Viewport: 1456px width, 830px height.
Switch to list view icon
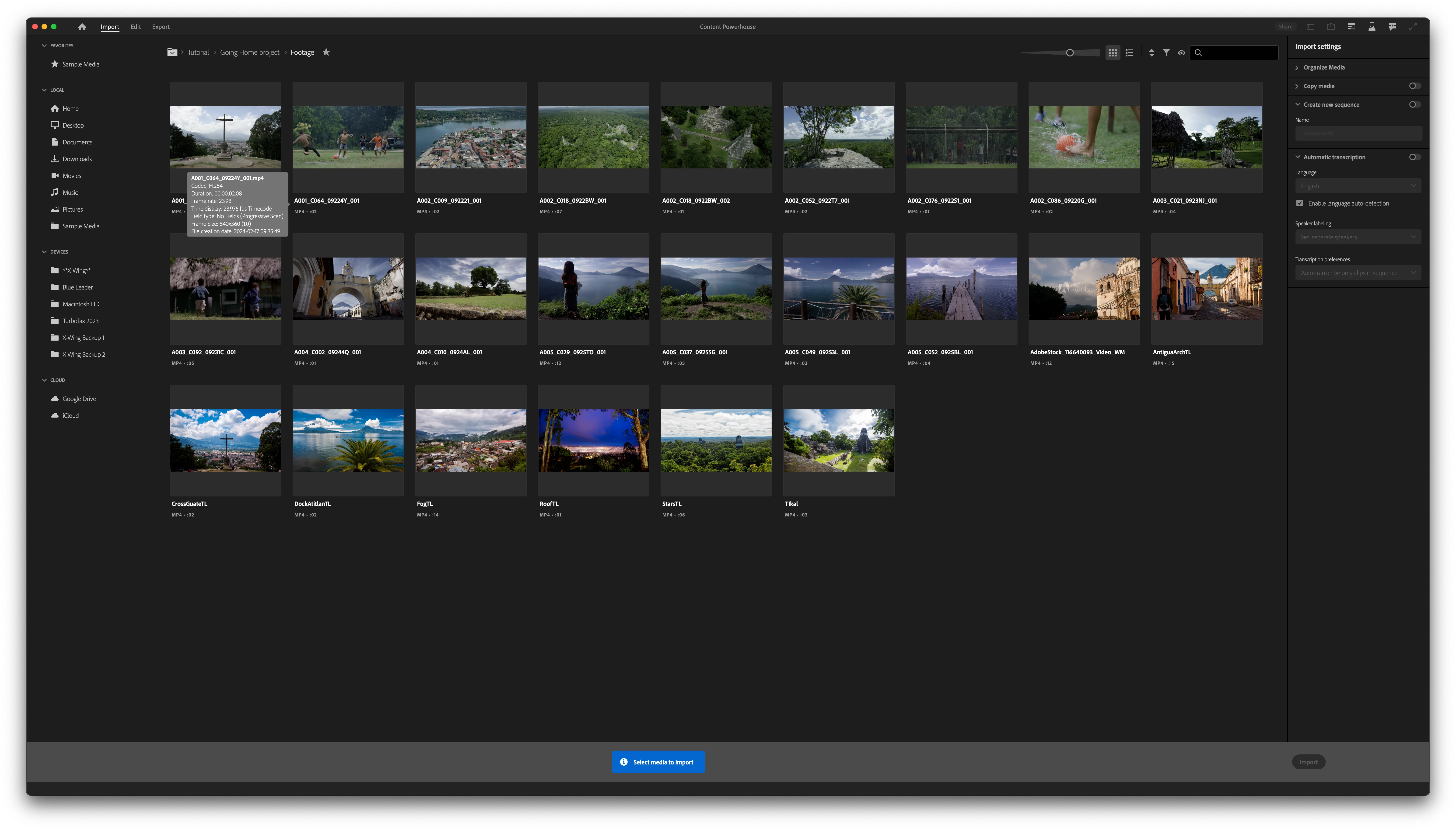(1129, 52)
